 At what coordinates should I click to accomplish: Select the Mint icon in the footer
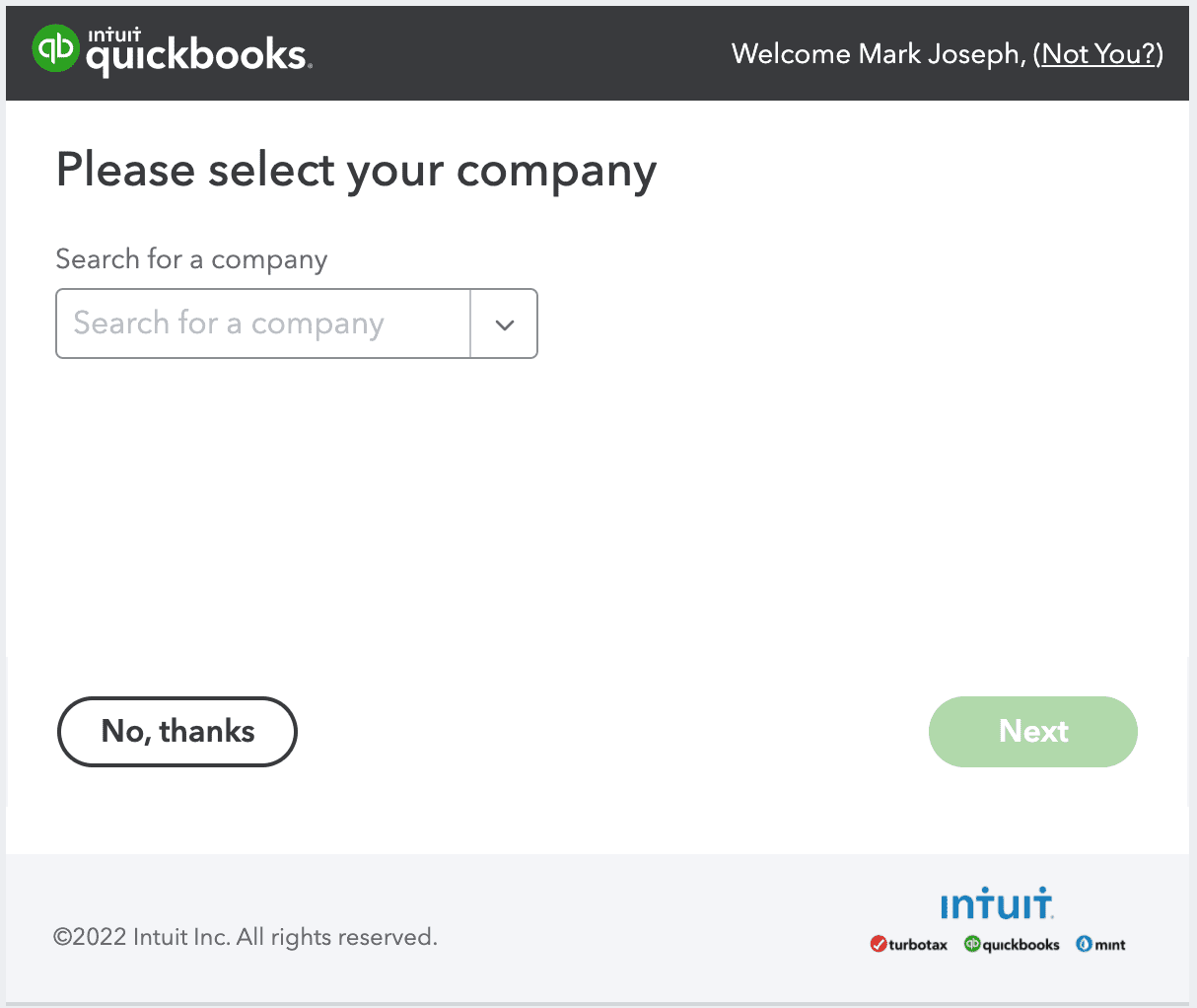point(1100,944)
